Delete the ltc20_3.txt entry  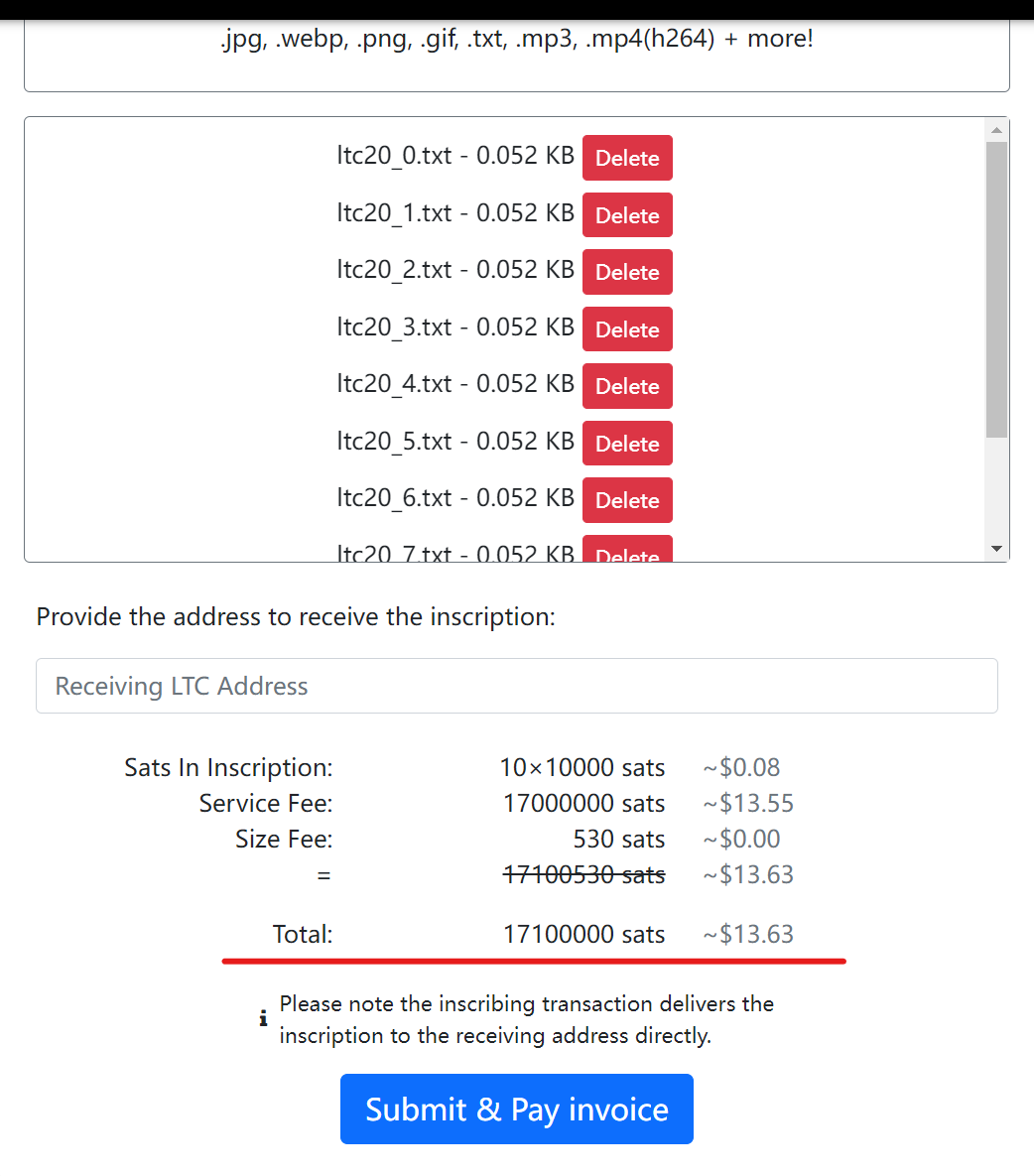click(x=627, y=329)
